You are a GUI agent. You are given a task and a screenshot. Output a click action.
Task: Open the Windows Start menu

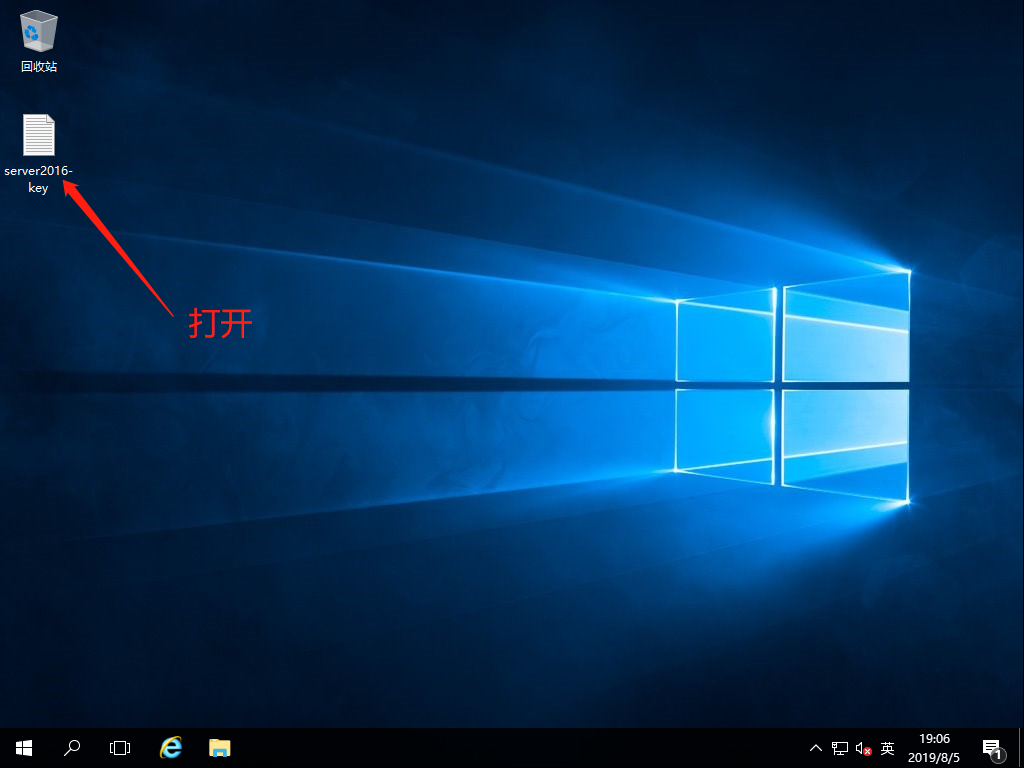[x=24, y=748]
